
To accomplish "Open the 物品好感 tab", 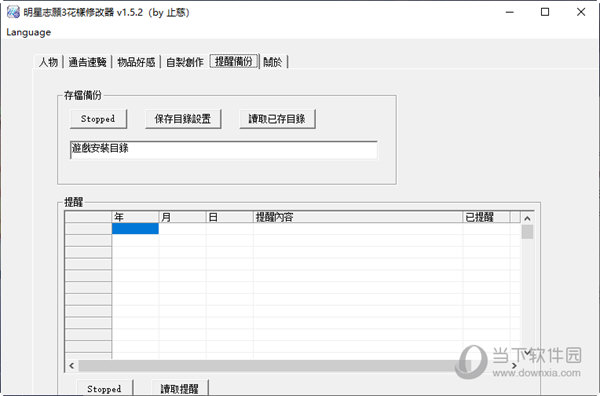I will tap(136, 62).
